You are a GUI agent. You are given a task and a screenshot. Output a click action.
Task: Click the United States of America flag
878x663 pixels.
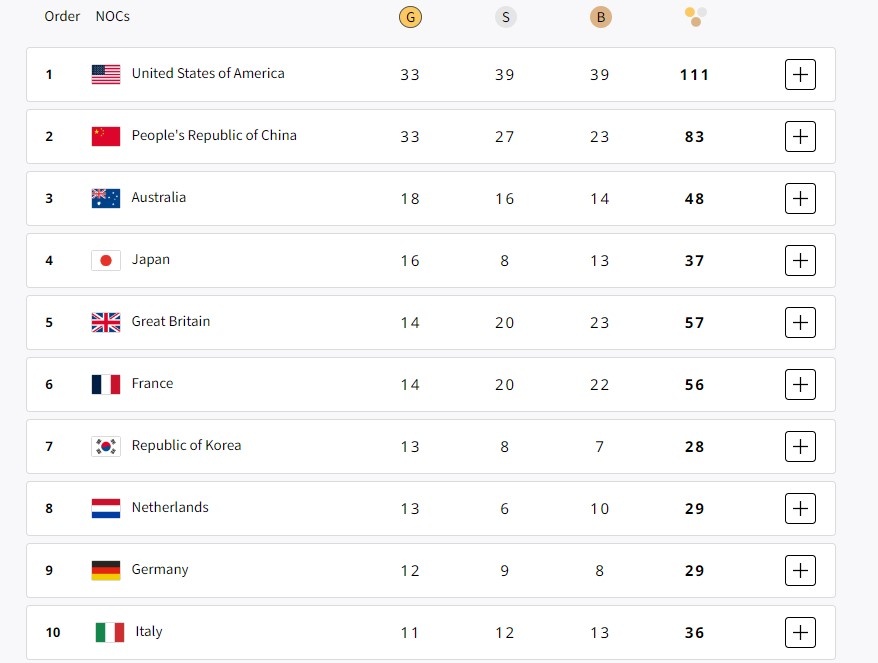(106, 74)
